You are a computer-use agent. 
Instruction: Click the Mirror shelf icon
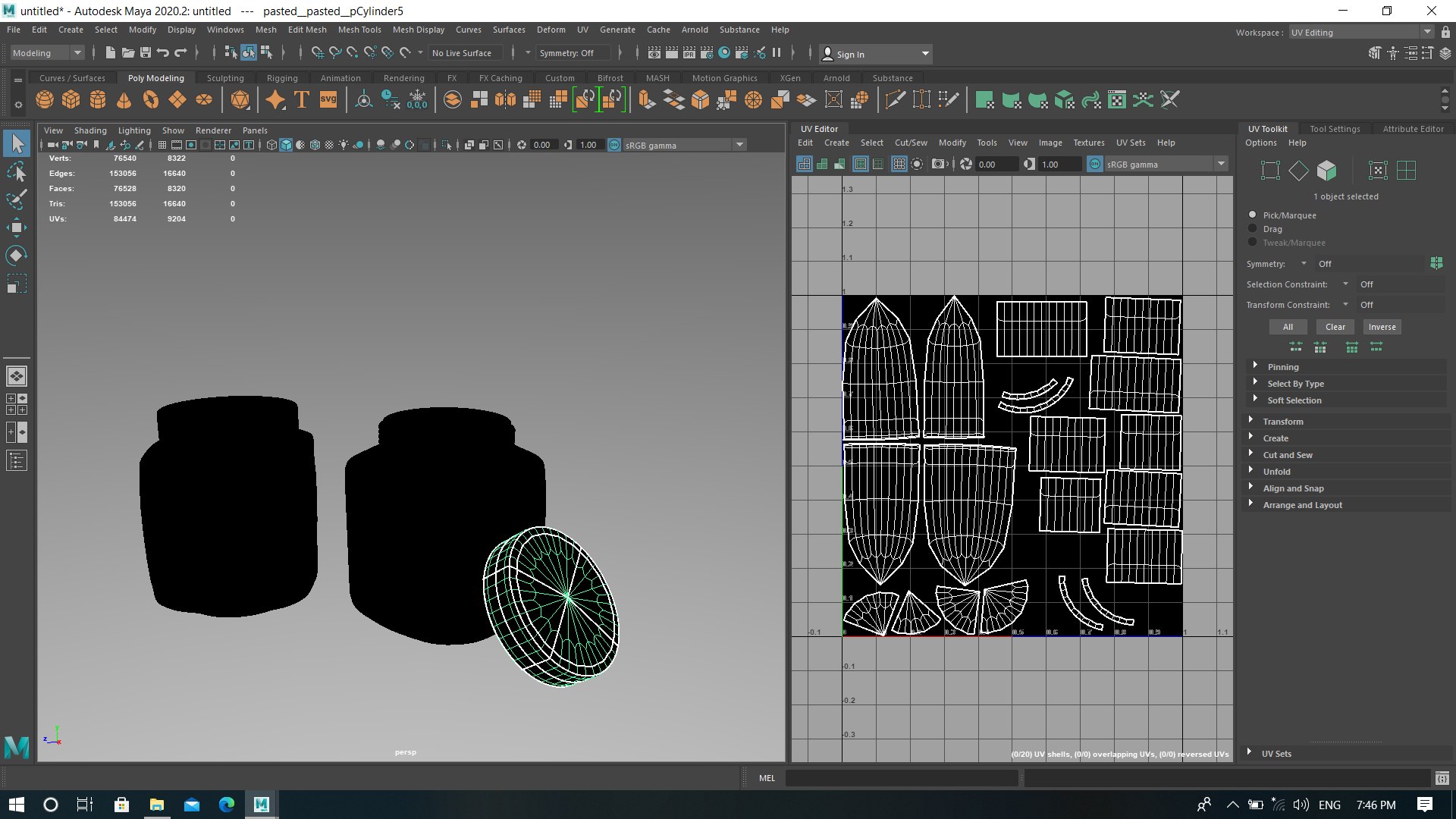click(505, 100)
